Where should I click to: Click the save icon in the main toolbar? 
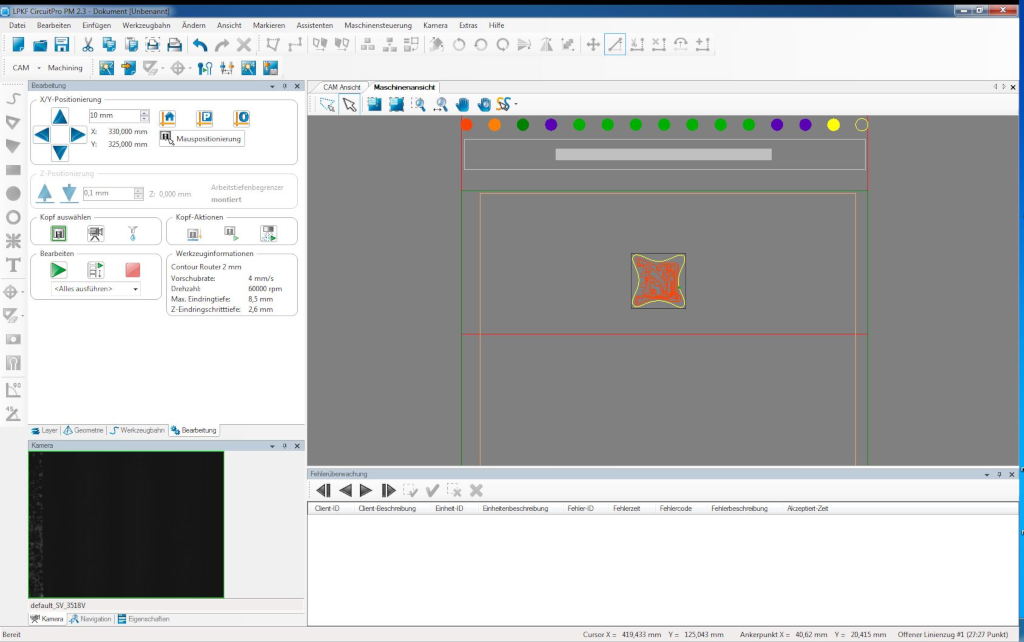point(62,45)
